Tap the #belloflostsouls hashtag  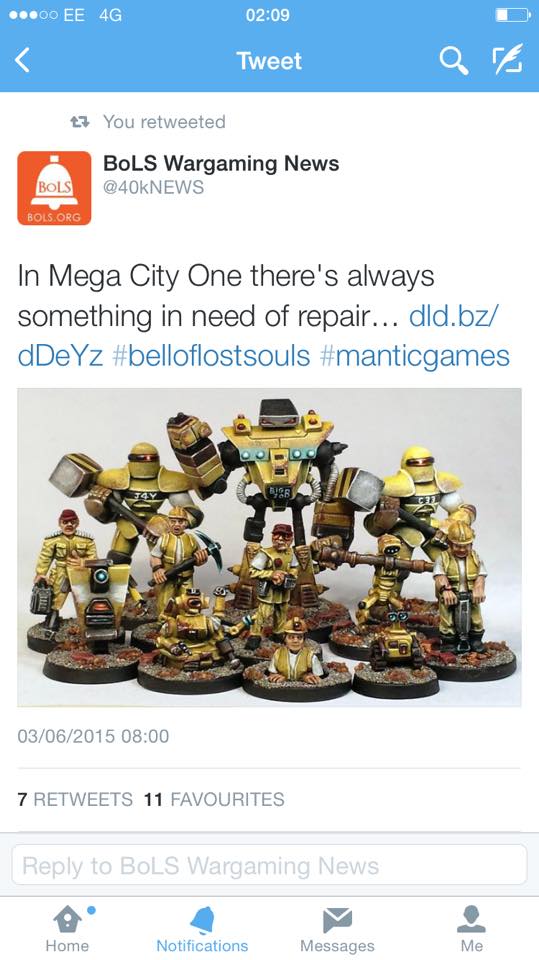coord(211,356)
